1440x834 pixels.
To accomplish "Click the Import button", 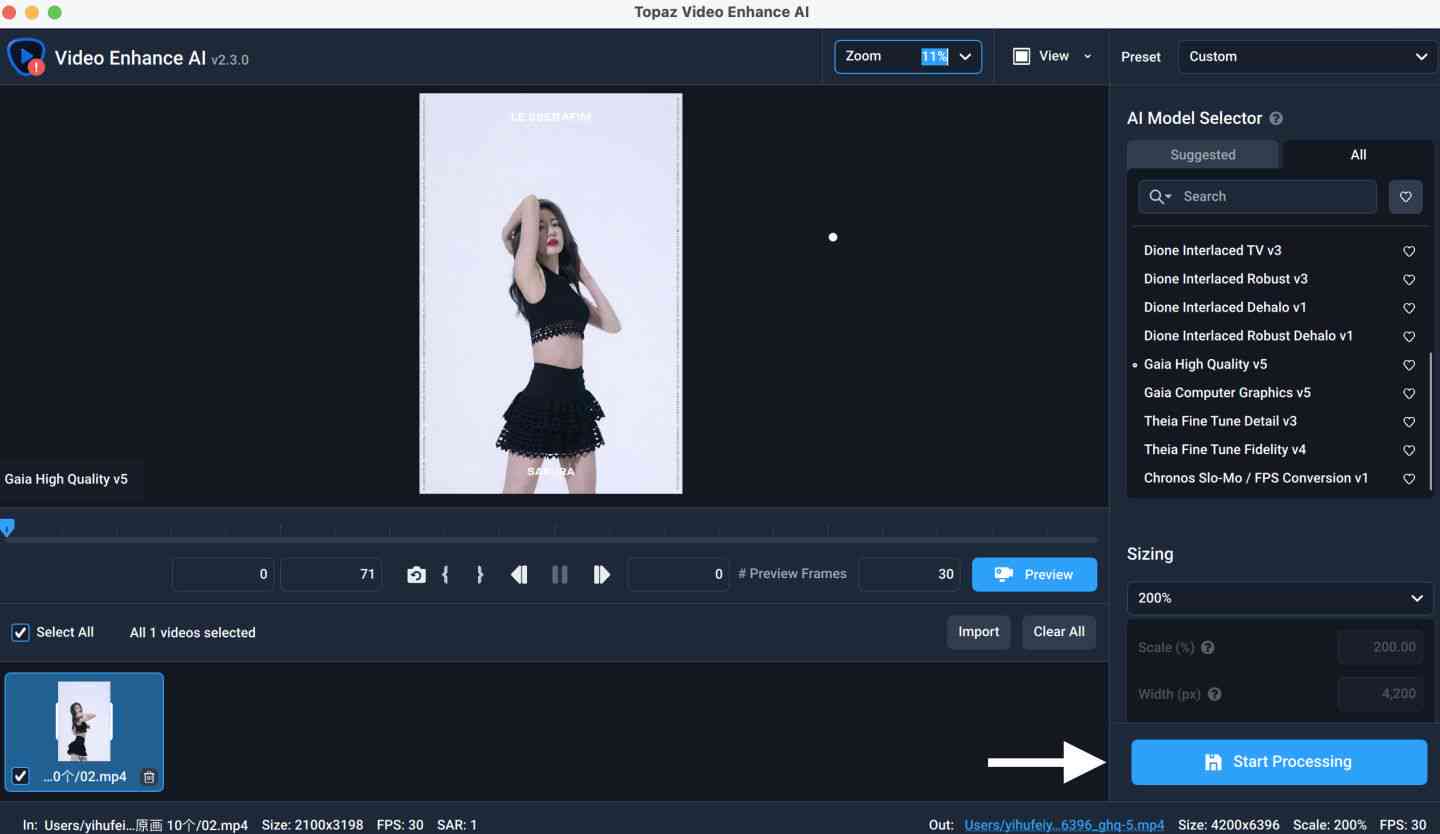I will coord(978,632).
